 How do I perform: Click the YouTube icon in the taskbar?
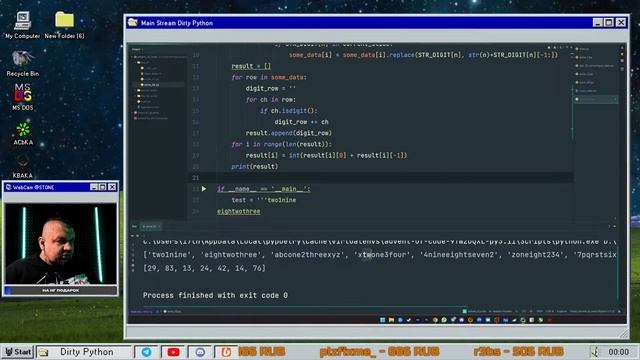[173, 352]
